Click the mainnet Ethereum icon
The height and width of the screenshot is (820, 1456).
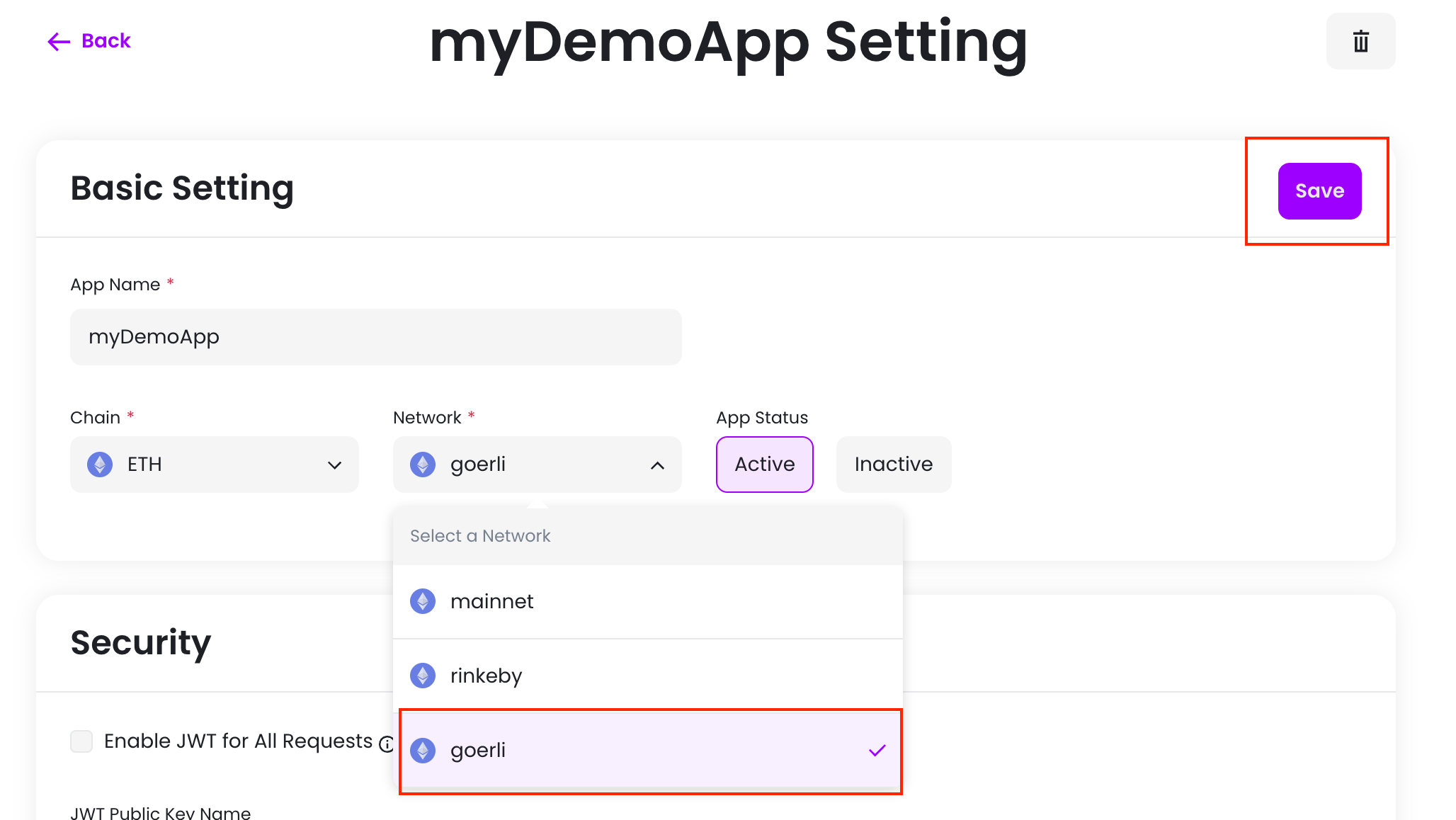(x=423, y=601)
